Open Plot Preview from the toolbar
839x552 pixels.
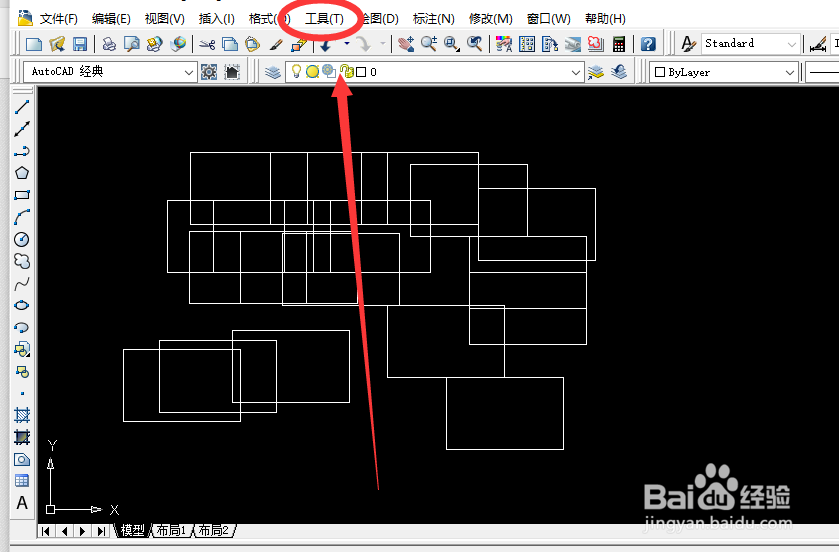tap(132, 44)
